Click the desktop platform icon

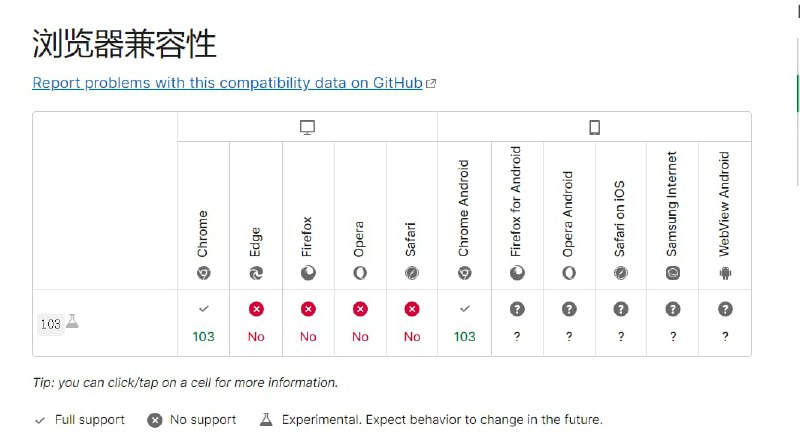point(307,127)
